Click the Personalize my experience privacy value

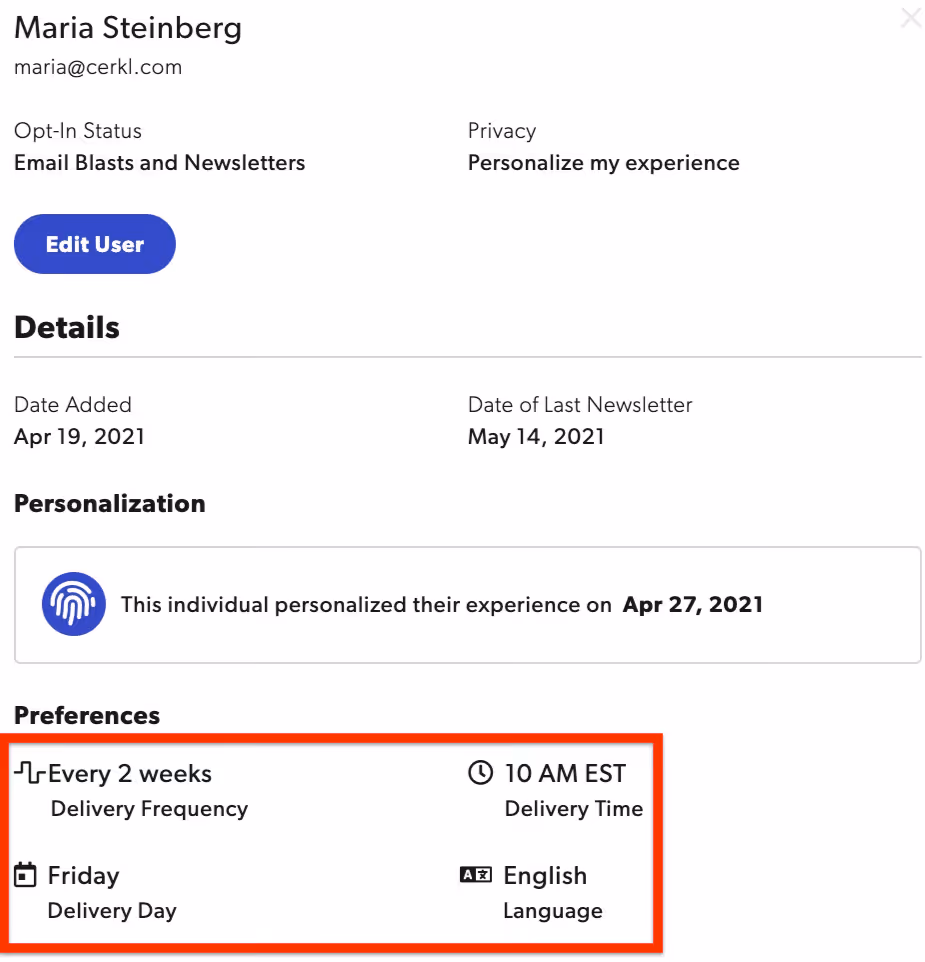(604, 163)
